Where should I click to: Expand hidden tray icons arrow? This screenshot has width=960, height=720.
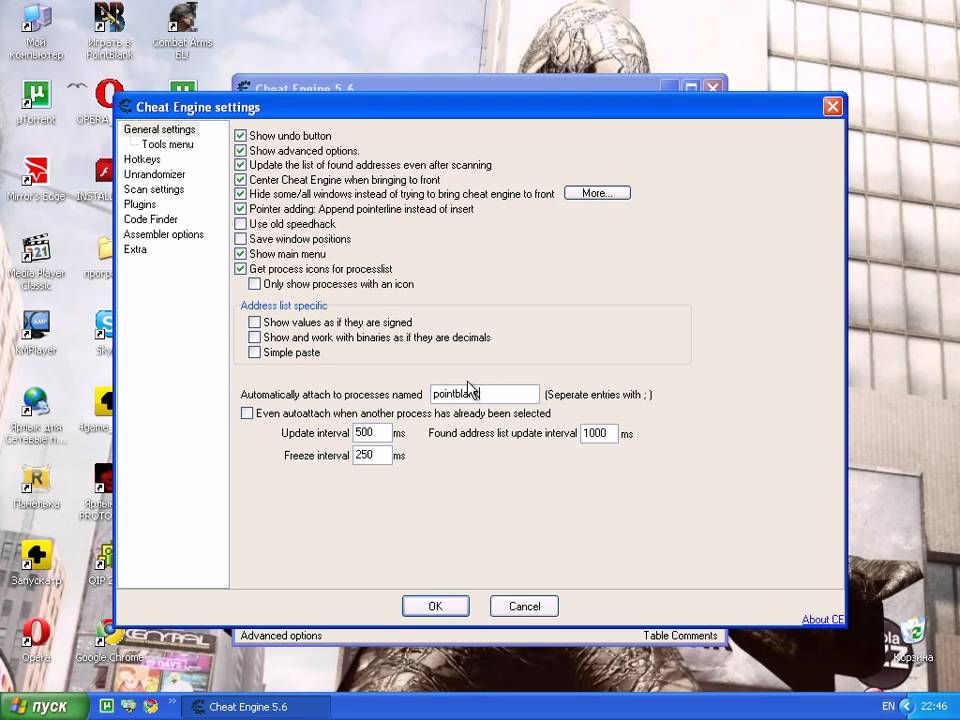(x=907, y=707)
